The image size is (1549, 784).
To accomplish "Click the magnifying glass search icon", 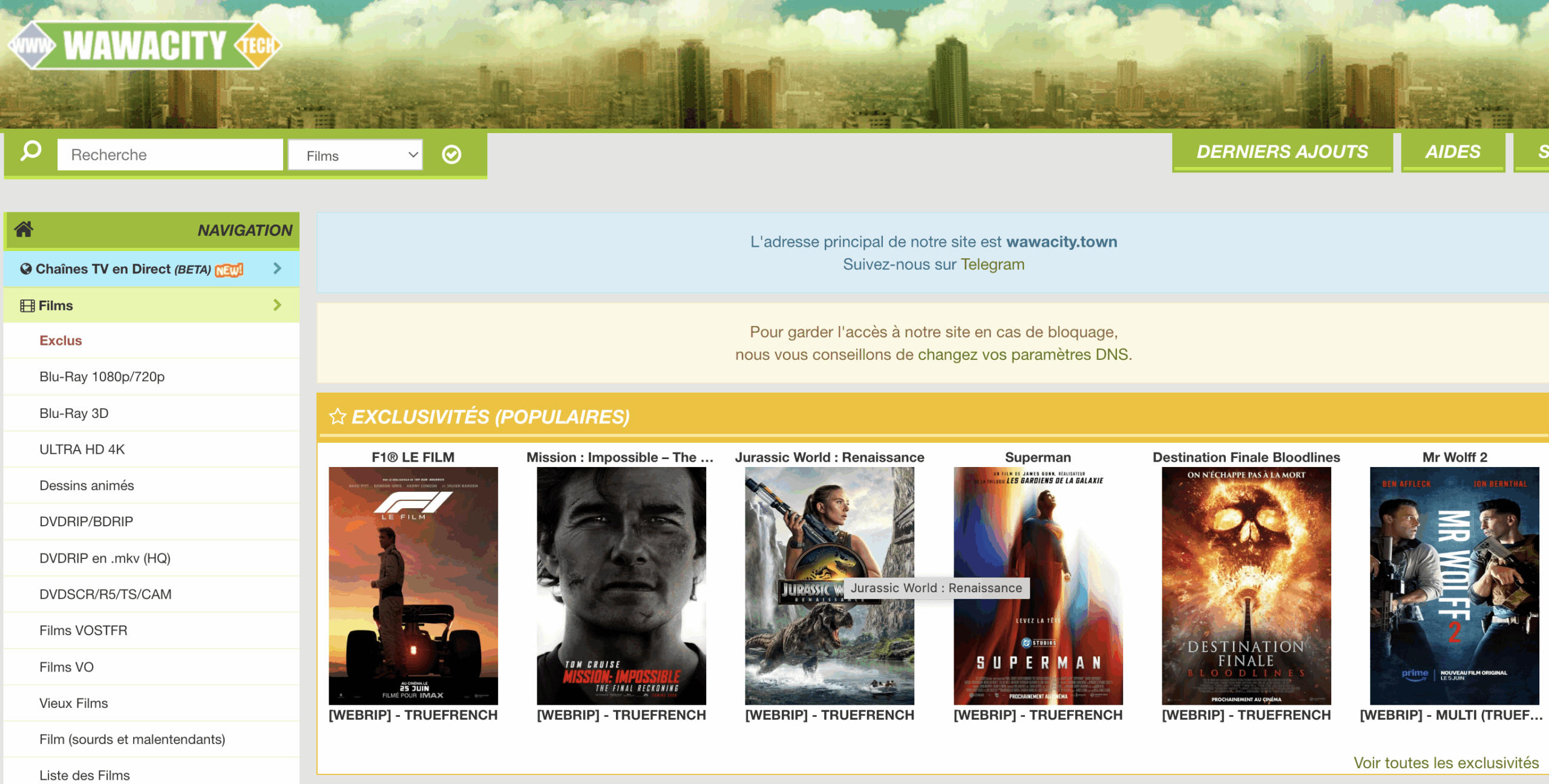I will pos(31,151).
